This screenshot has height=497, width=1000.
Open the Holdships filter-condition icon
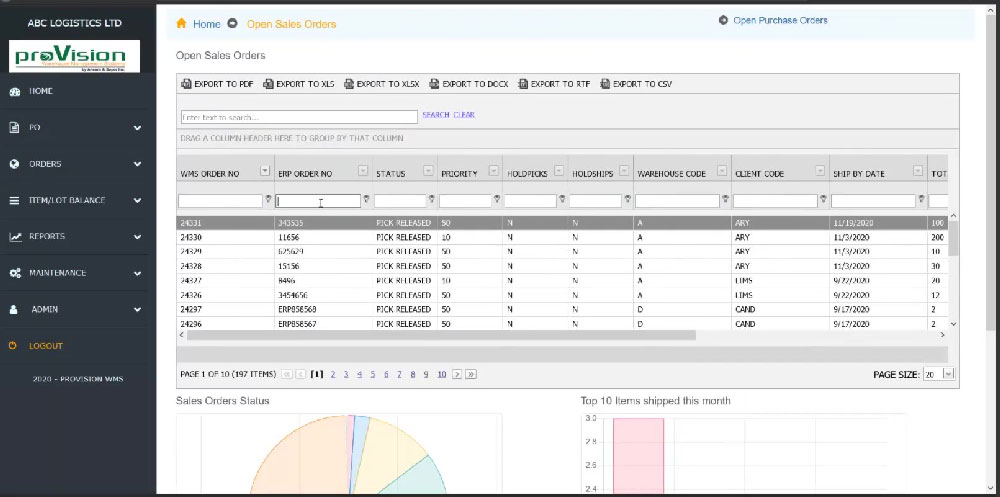click(628, 199)
